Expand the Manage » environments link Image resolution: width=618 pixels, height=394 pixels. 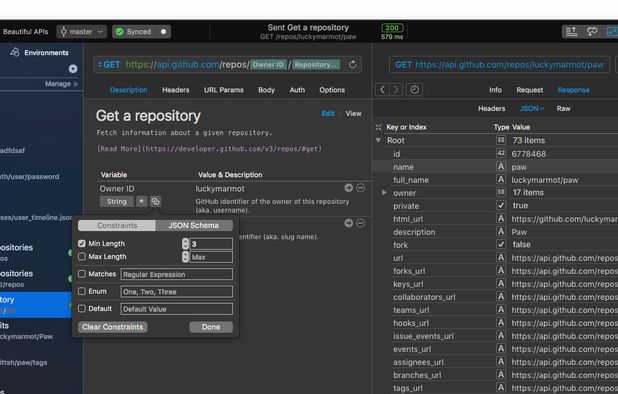coord(61,84)
